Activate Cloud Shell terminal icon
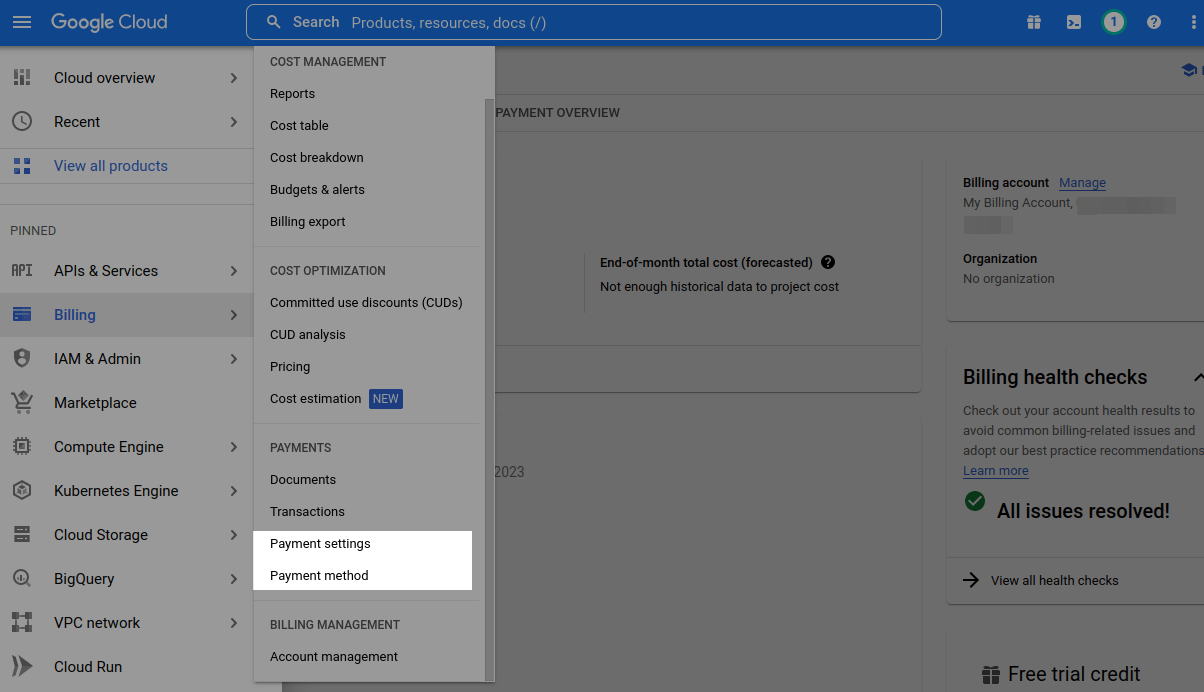Screen dimensions: 1204x692 [1074, 22]
